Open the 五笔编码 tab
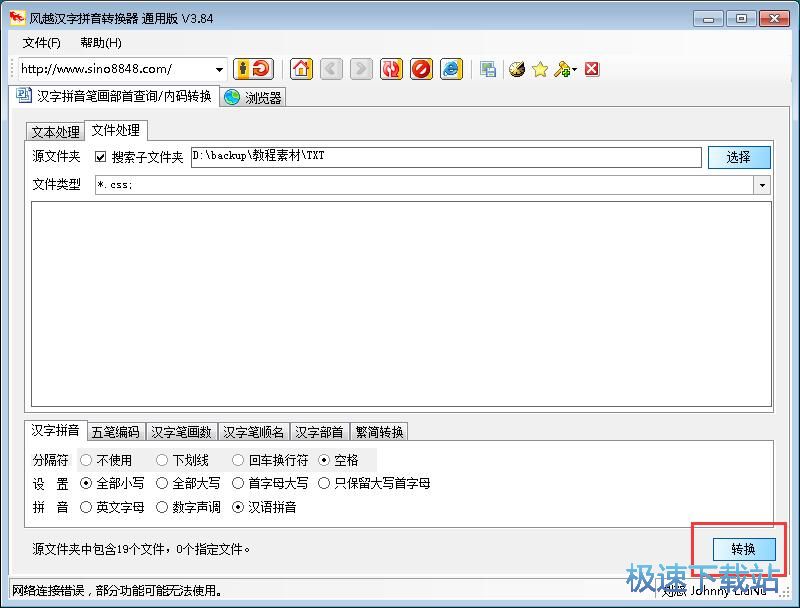800x608 pixels. (116, 432)
